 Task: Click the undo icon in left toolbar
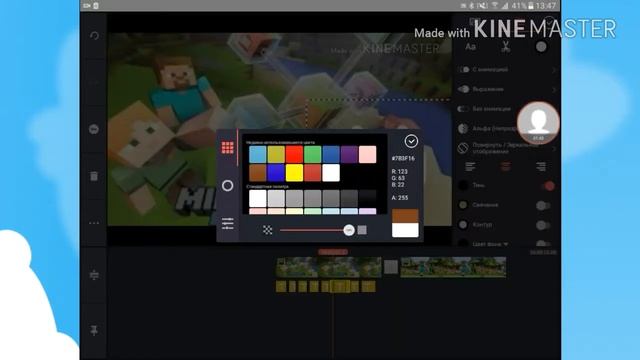(x=94, y=36)
